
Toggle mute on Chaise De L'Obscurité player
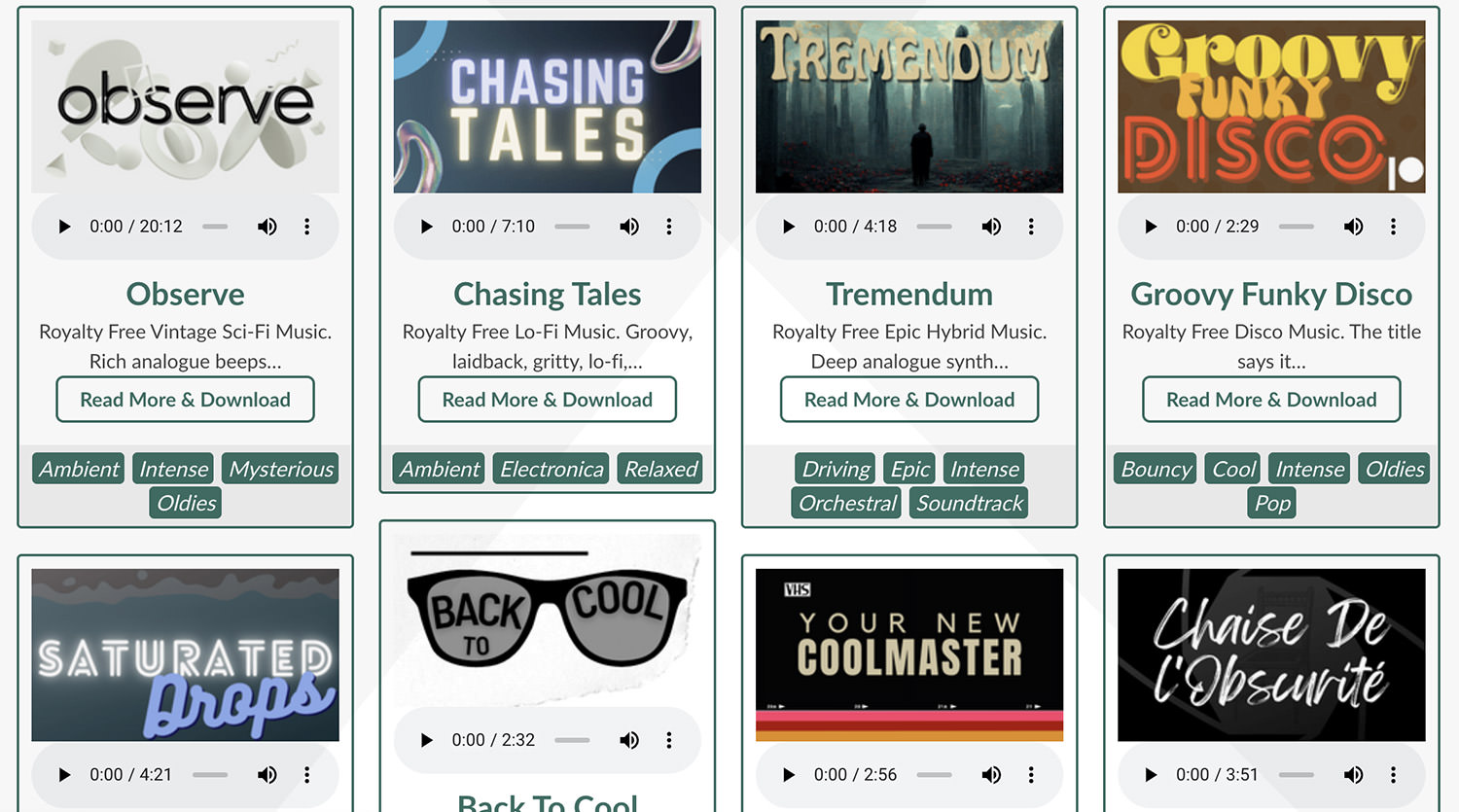pos(1353,775)
